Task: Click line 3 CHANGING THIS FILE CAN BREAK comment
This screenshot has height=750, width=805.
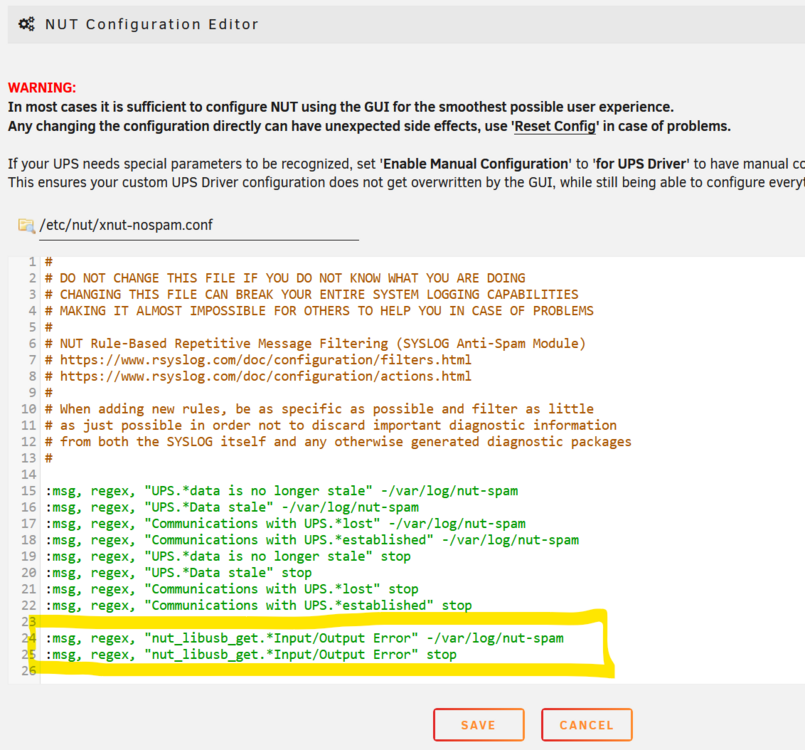Action: [312, 295]
